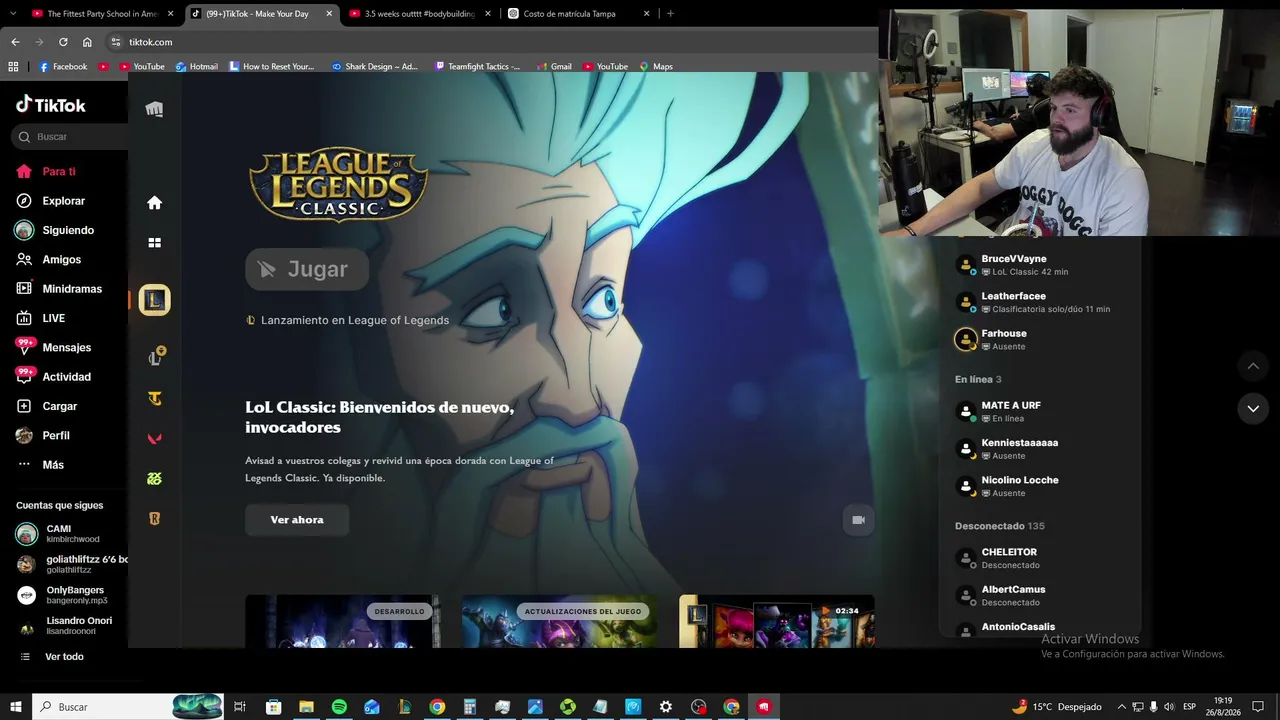
Task: Open the notification center icon
Action: click(1258, 707)
